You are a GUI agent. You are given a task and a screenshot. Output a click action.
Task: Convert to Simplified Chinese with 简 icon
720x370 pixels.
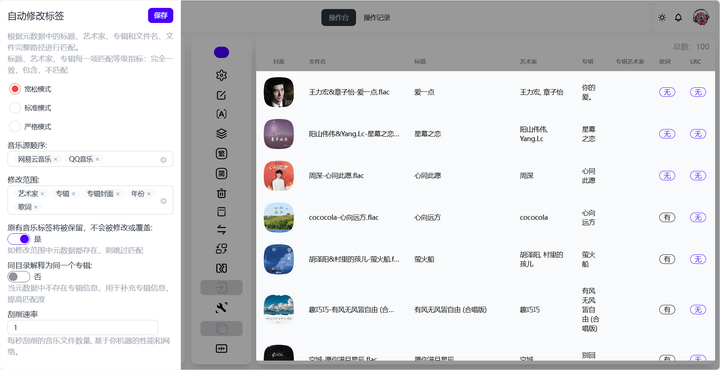[221, 174]
